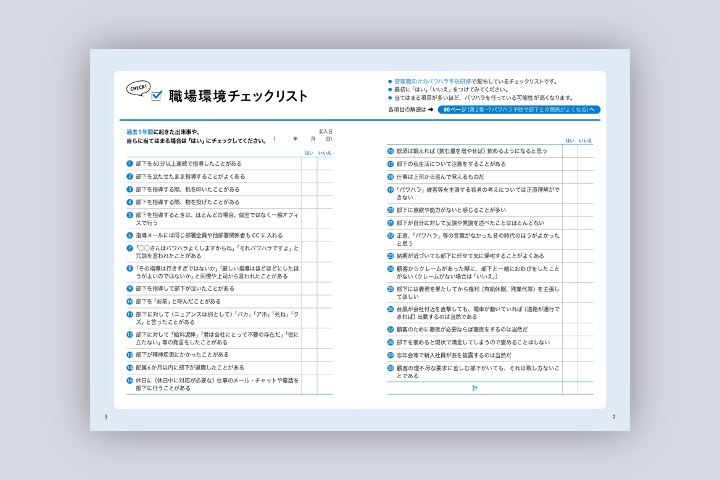Click text 部下の私生活について注意をすることがある

point(451,164)
